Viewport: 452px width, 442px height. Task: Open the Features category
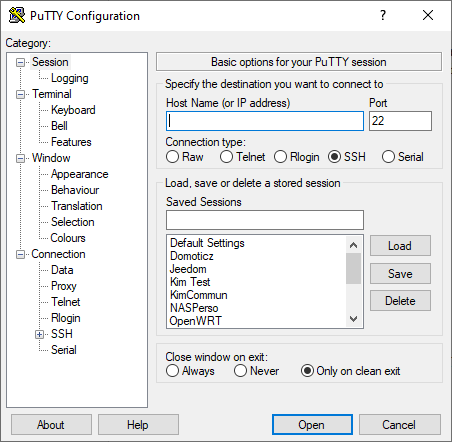tap(71, 142)
